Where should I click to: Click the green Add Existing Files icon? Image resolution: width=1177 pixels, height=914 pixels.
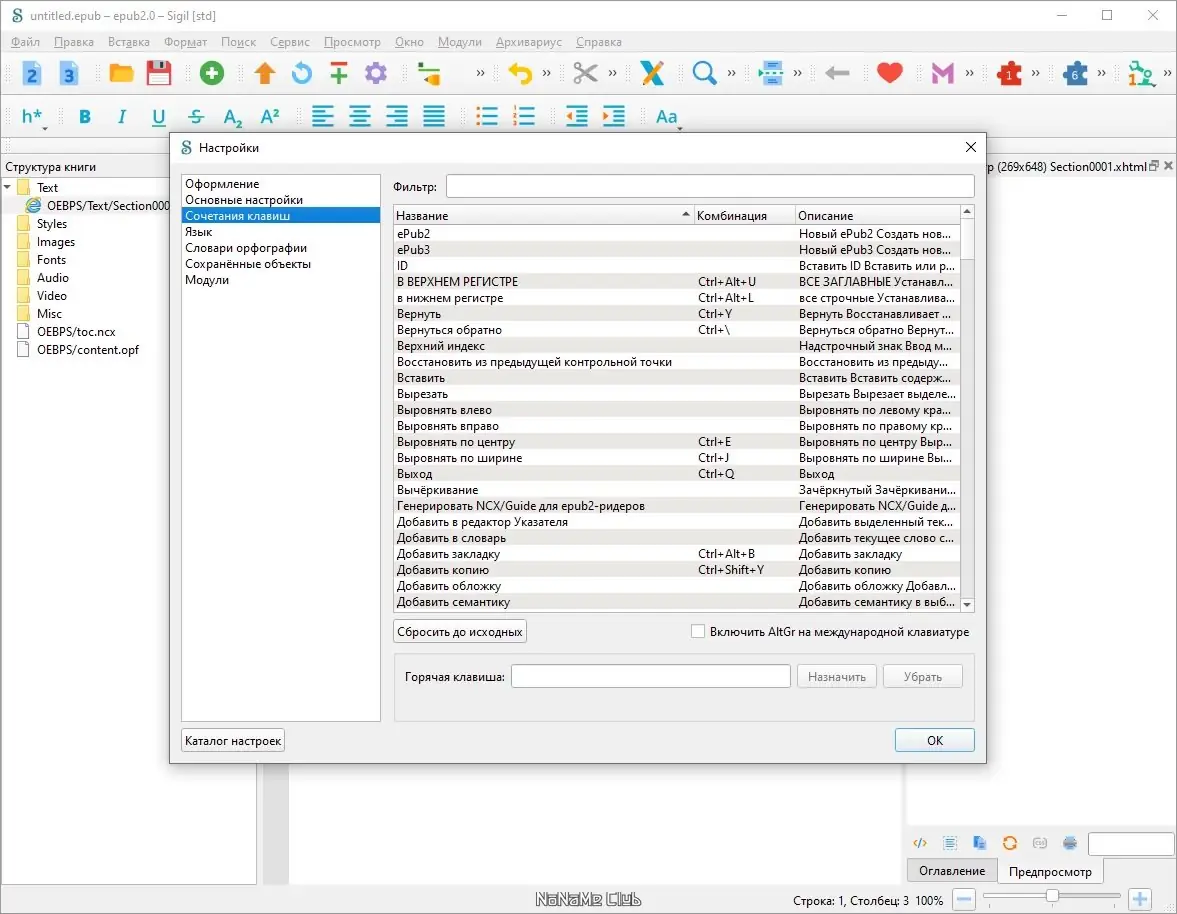coord(212,74)
